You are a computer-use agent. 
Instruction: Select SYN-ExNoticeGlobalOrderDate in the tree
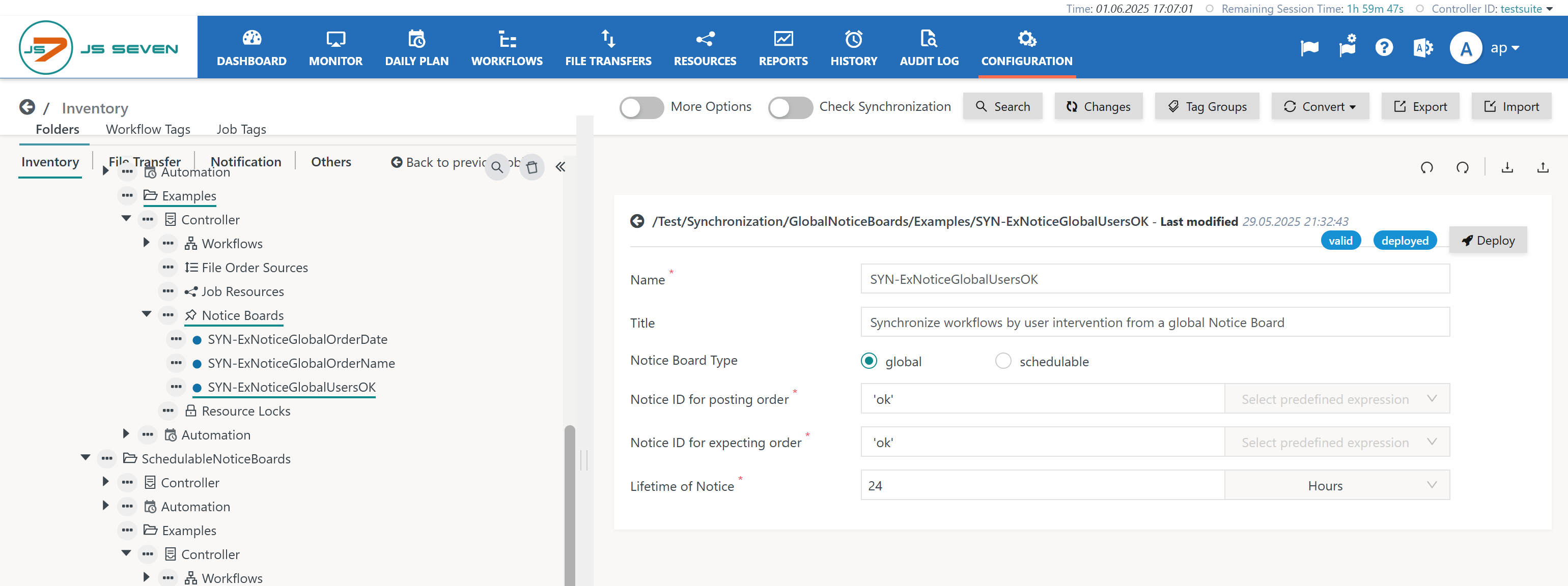(297, 339)
